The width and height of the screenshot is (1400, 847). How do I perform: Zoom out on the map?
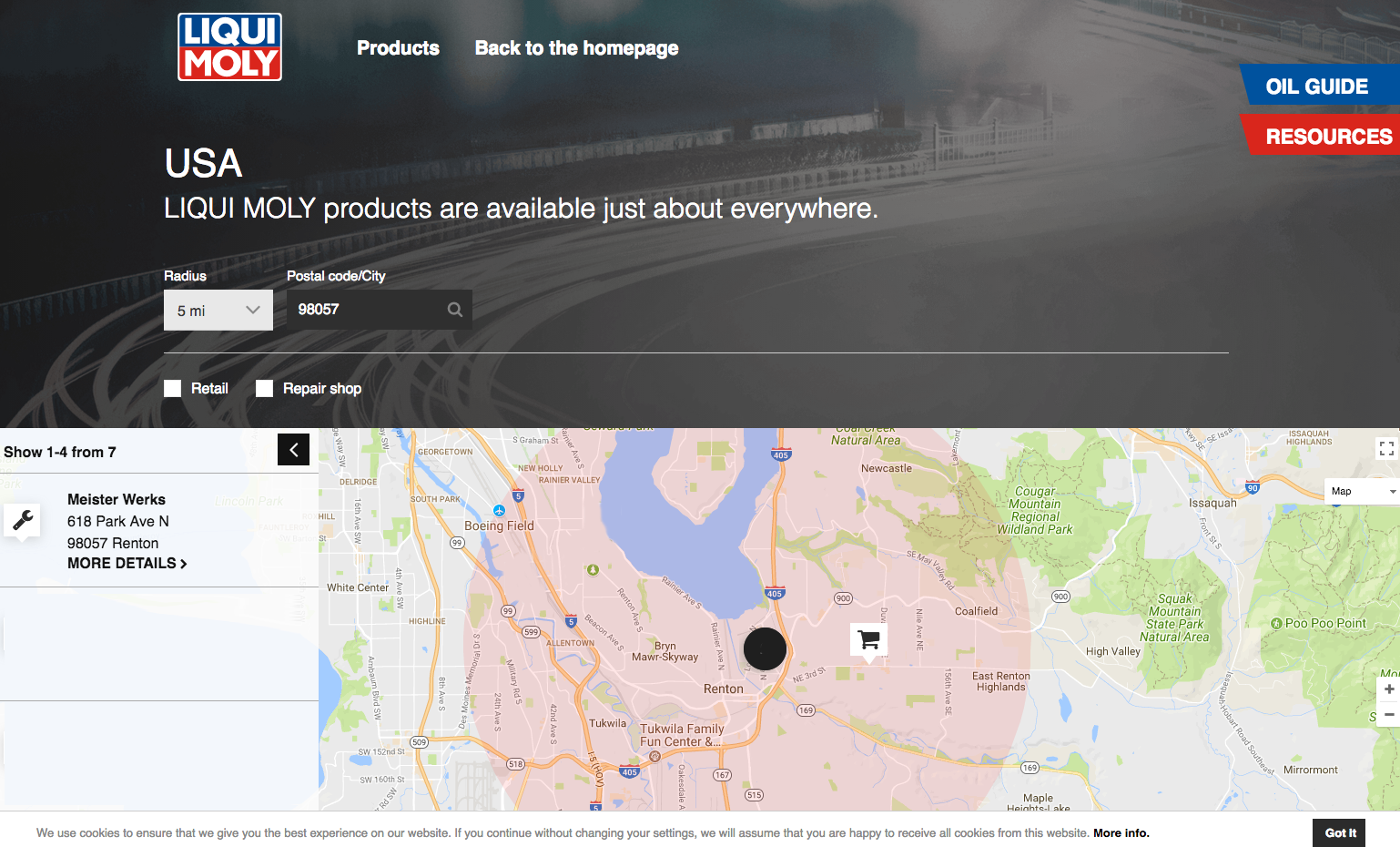(1389, 715)
